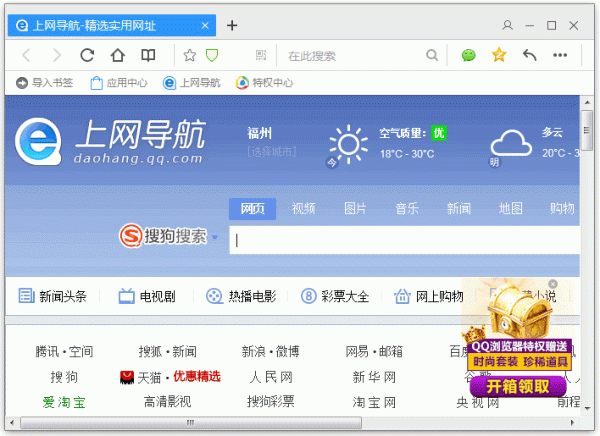Open the 搜狗彩票 link

271,402
